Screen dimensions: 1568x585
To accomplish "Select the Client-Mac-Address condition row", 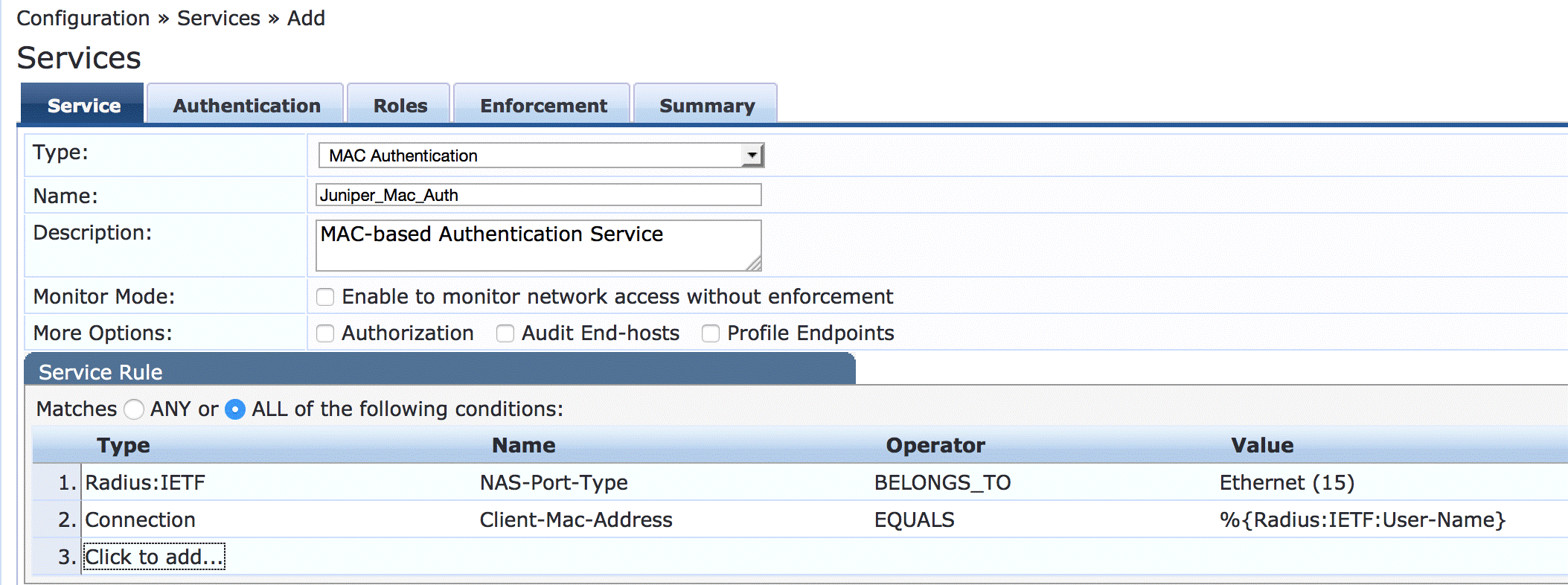I will click(x=575, y=520).
